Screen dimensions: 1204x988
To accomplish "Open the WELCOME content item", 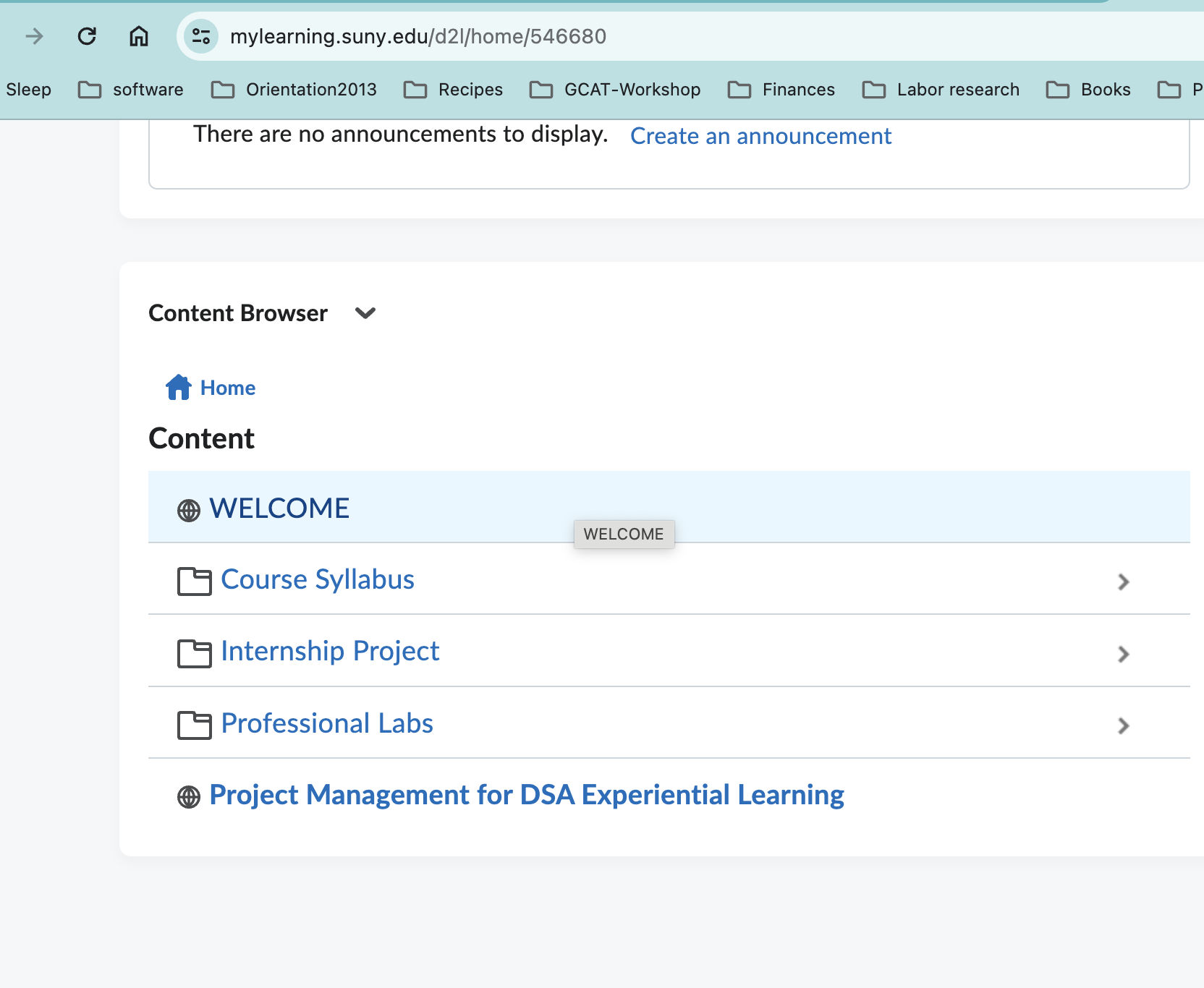I will pyautogui.click(x=279, y=508).
